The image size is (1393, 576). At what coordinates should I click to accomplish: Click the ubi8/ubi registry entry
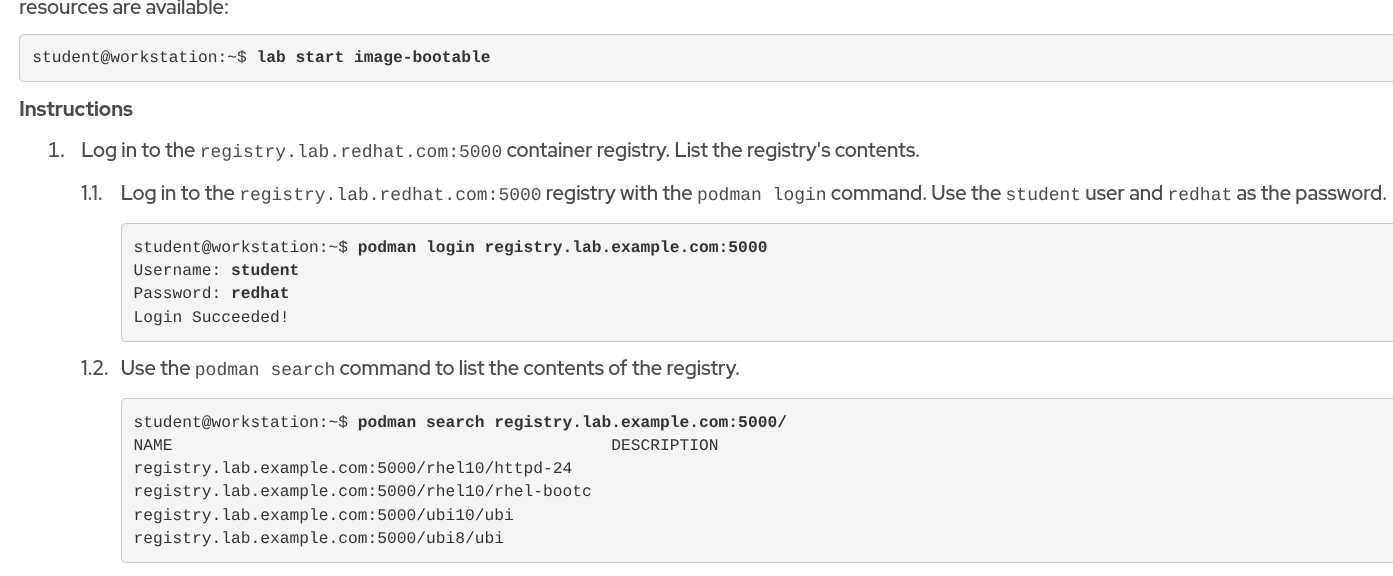(x=318, y=539)
